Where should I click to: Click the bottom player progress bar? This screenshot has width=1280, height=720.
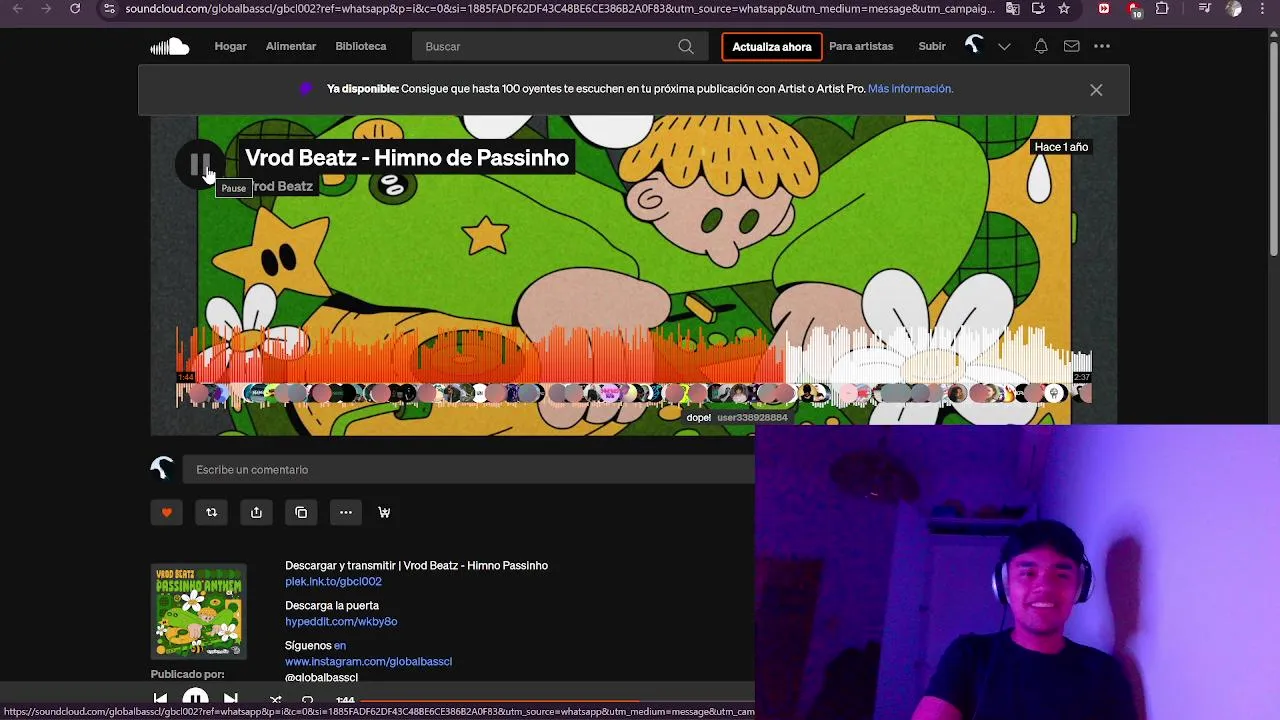tap(556, 701)
